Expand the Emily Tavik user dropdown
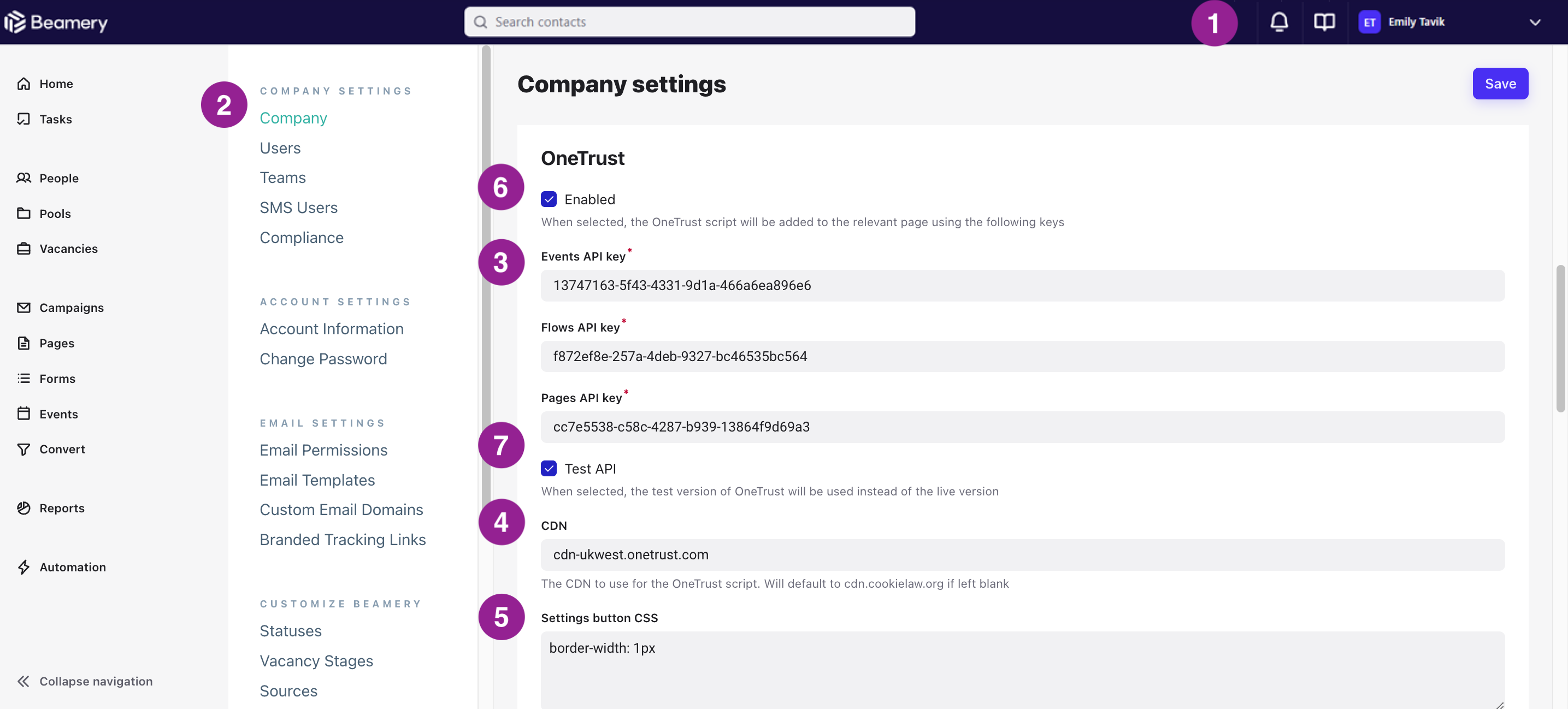Image resolution: width=1568 pixels, height=709 pixels. point(1535,22)
